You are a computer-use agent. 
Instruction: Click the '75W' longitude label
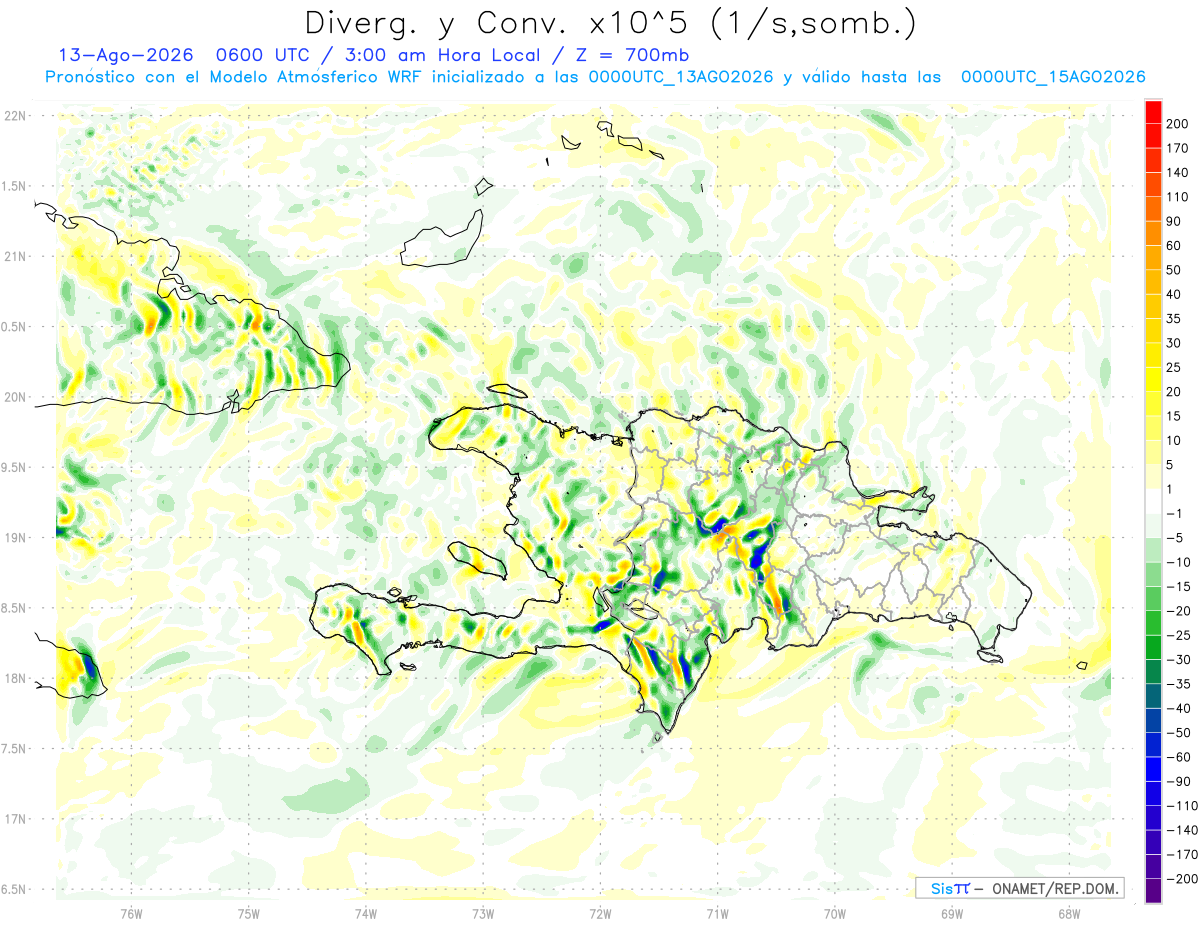pos(249,914)
